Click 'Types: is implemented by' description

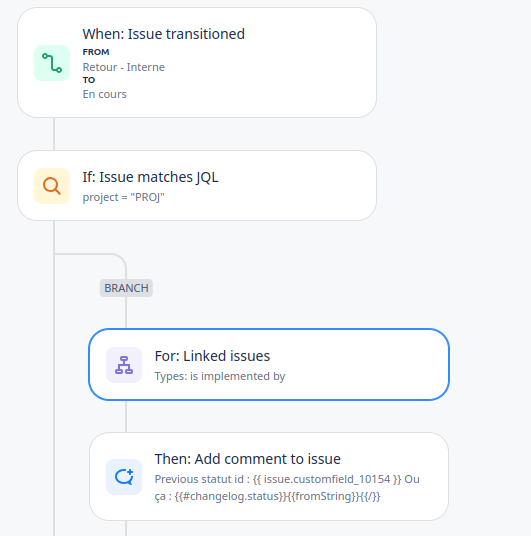click(x=220, y=376)
